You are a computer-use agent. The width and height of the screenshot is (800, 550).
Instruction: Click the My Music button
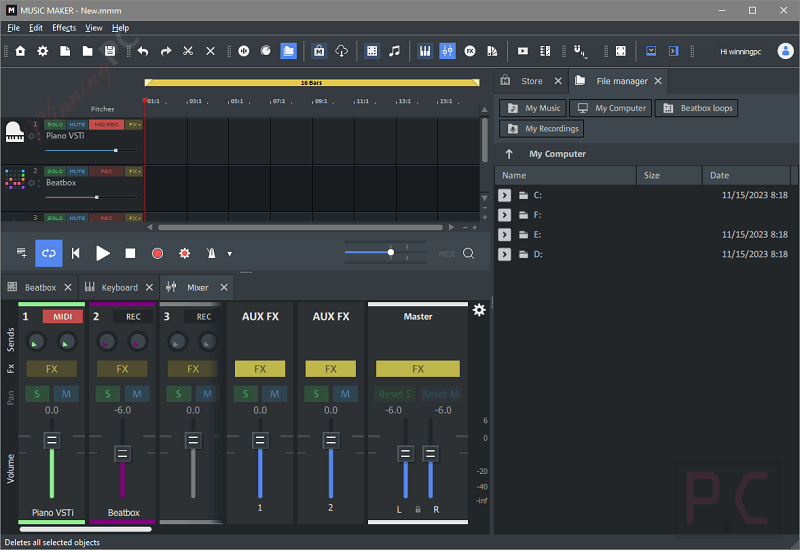(533, 108)
